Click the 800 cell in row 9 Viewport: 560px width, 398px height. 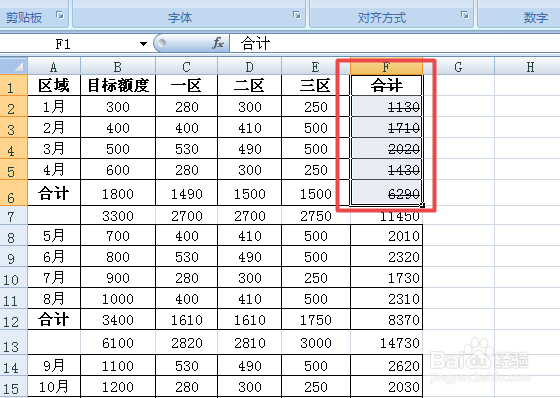point(118,257)
